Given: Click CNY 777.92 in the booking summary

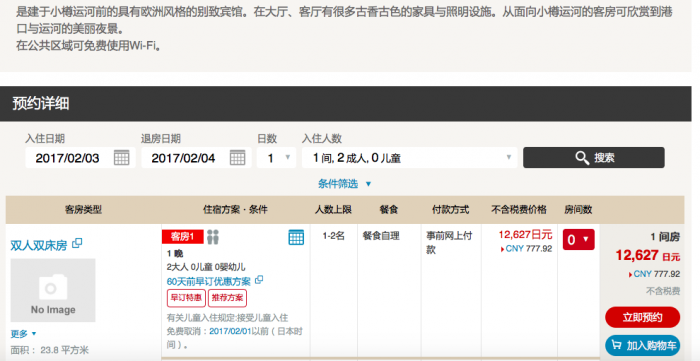Looking at the screenshot, I should click(x=654, y=274).
